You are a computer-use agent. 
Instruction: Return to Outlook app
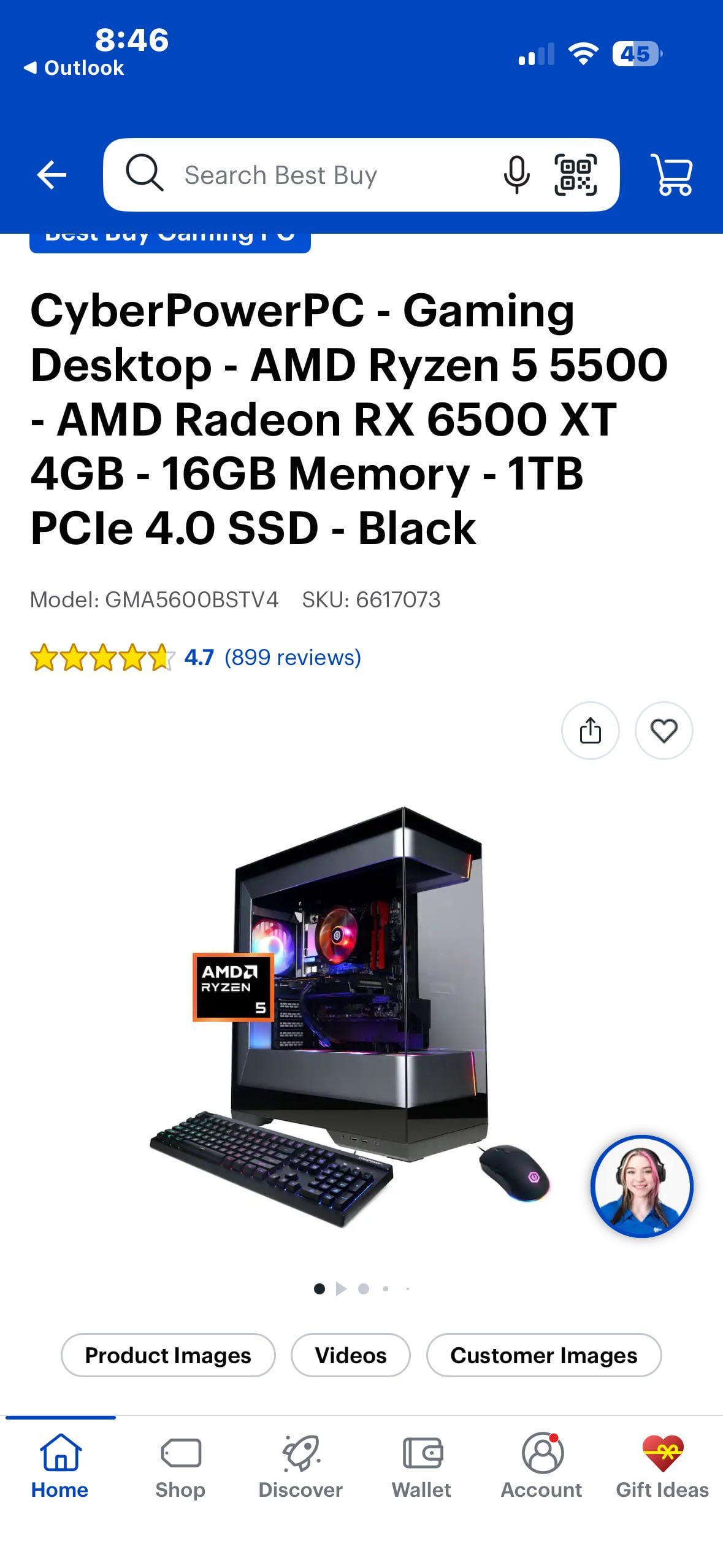(74, 67)
